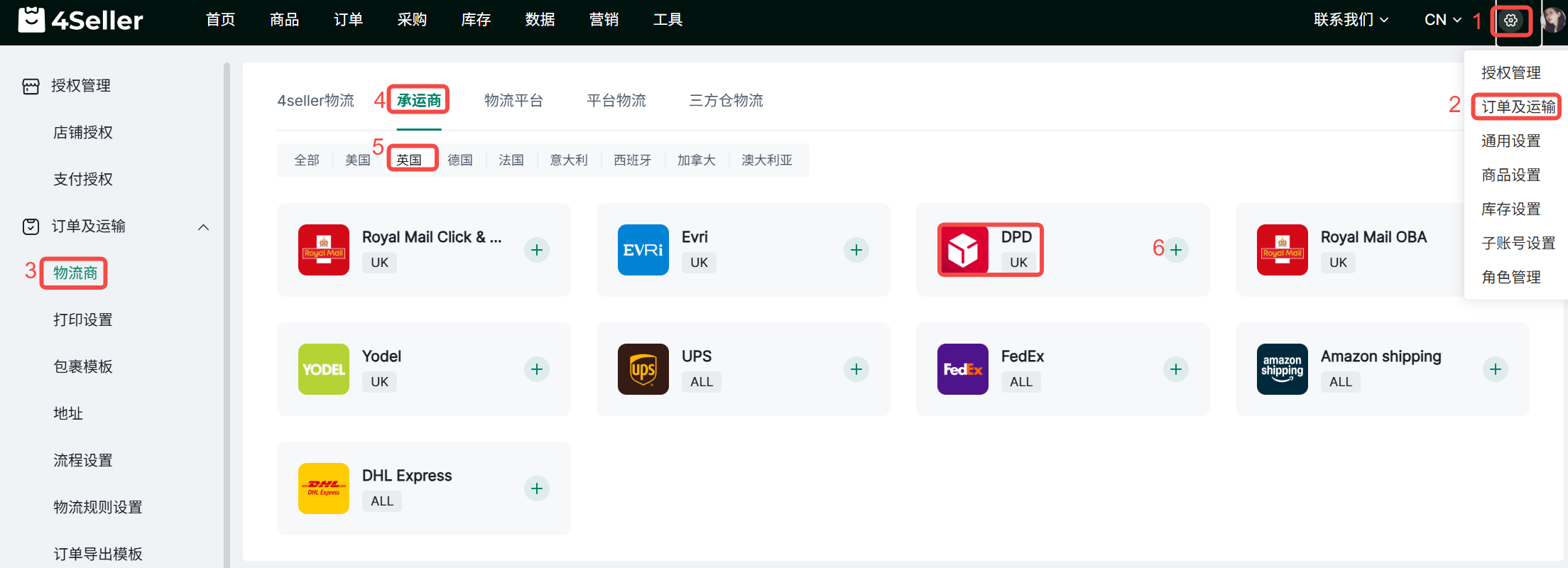Switch to the 物流平台 tab

tap(513, 101)
